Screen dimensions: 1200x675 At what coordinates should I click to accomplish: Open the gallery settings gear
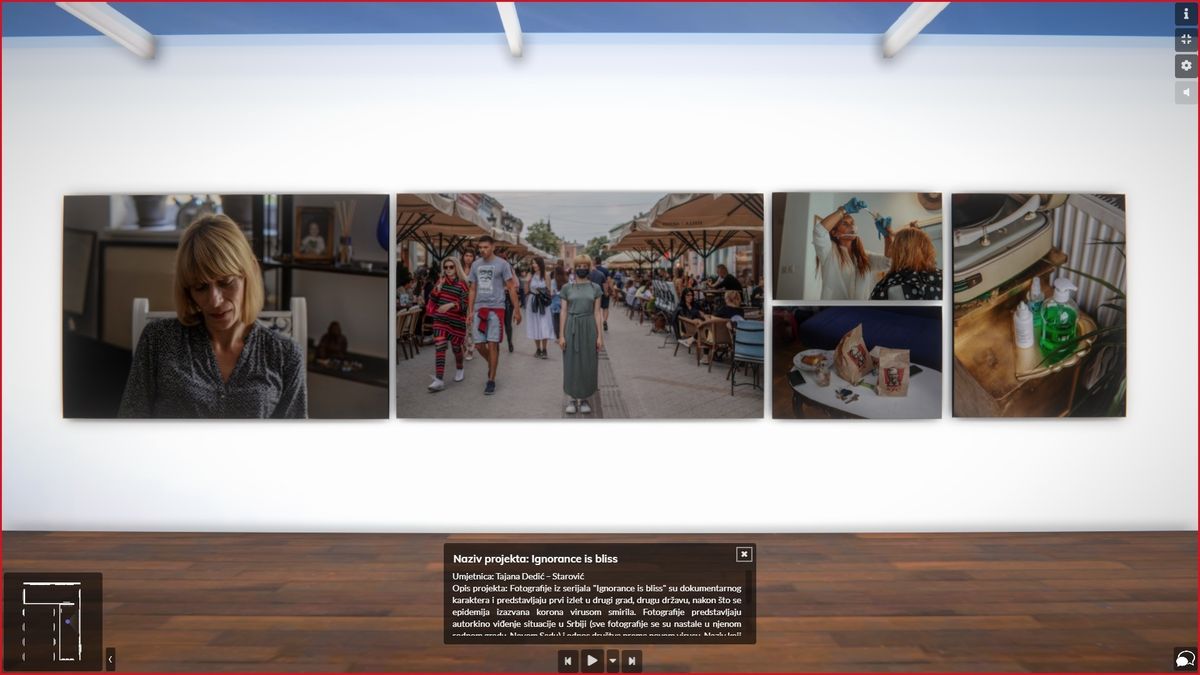(x=1185, y=65)
